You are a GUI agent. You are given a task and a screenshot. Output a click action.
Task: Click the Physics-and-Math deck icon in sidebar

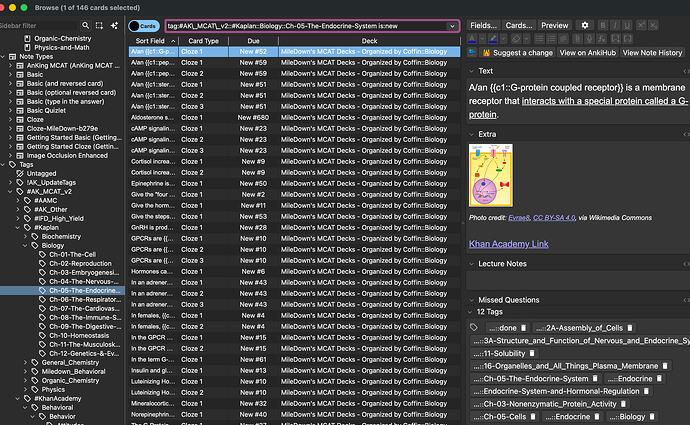click(27, 48)
